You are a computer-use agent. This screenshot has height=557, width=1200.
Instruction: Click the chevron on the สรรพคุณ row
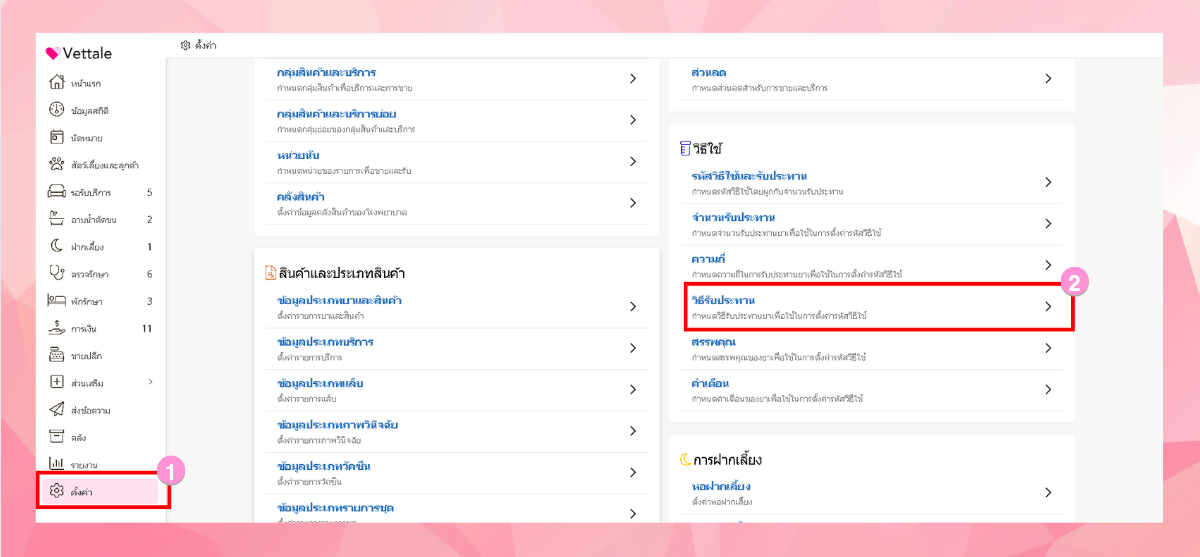tap(1048, 348)
